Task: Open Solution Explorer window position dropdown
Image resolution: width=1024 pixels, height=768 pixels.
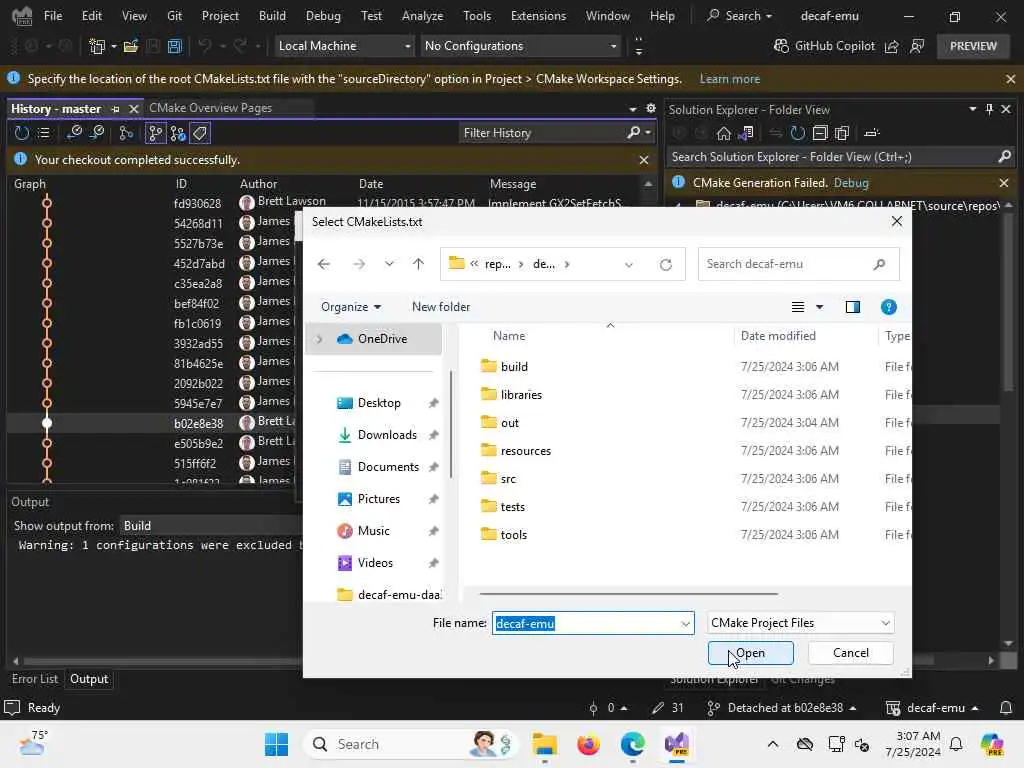Action: (972, 109)
